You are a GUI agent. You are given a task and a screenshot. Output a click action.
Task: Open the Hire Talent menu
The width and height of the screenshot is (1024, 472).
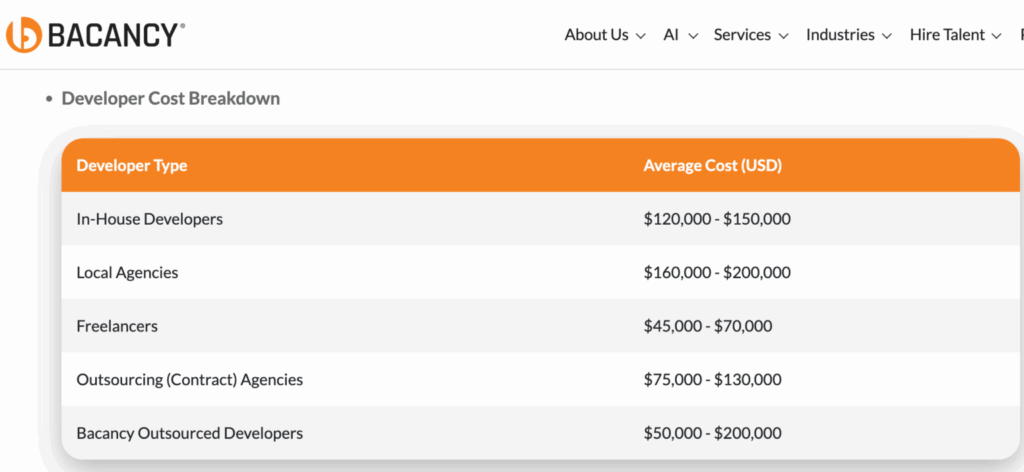(946, 35)
